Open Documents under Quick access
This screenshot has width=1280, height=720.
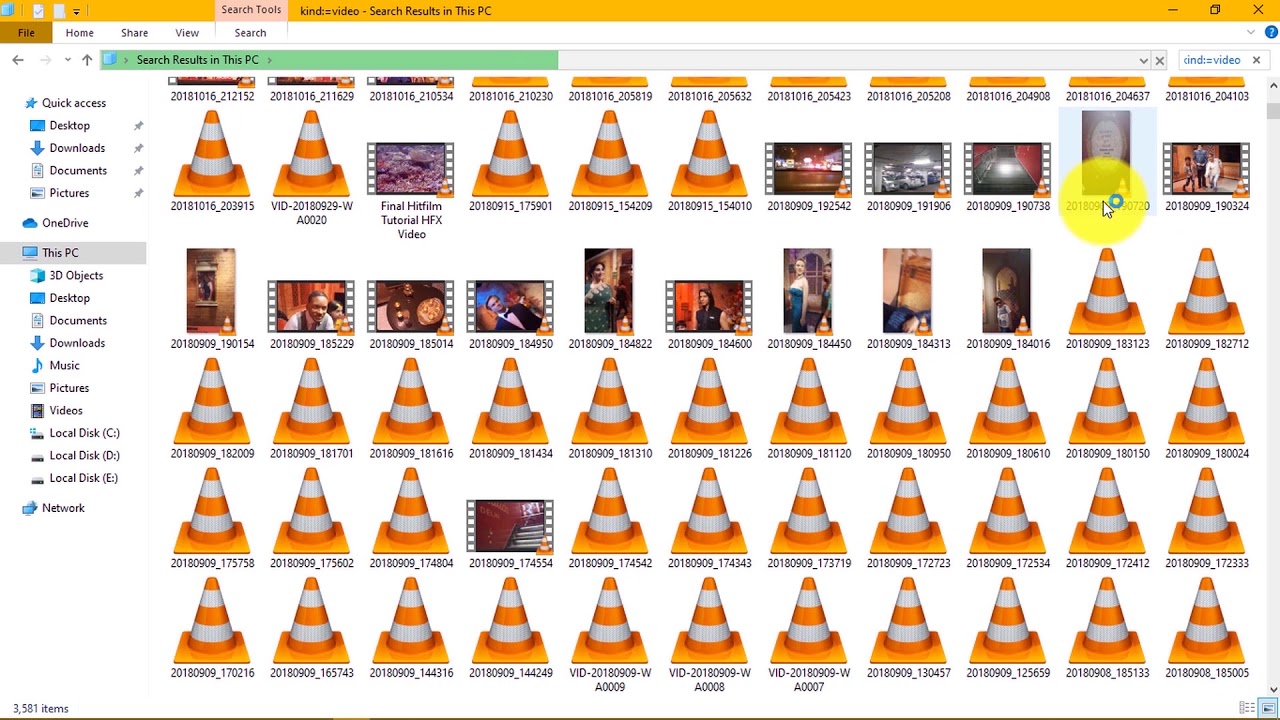[78, 170]
